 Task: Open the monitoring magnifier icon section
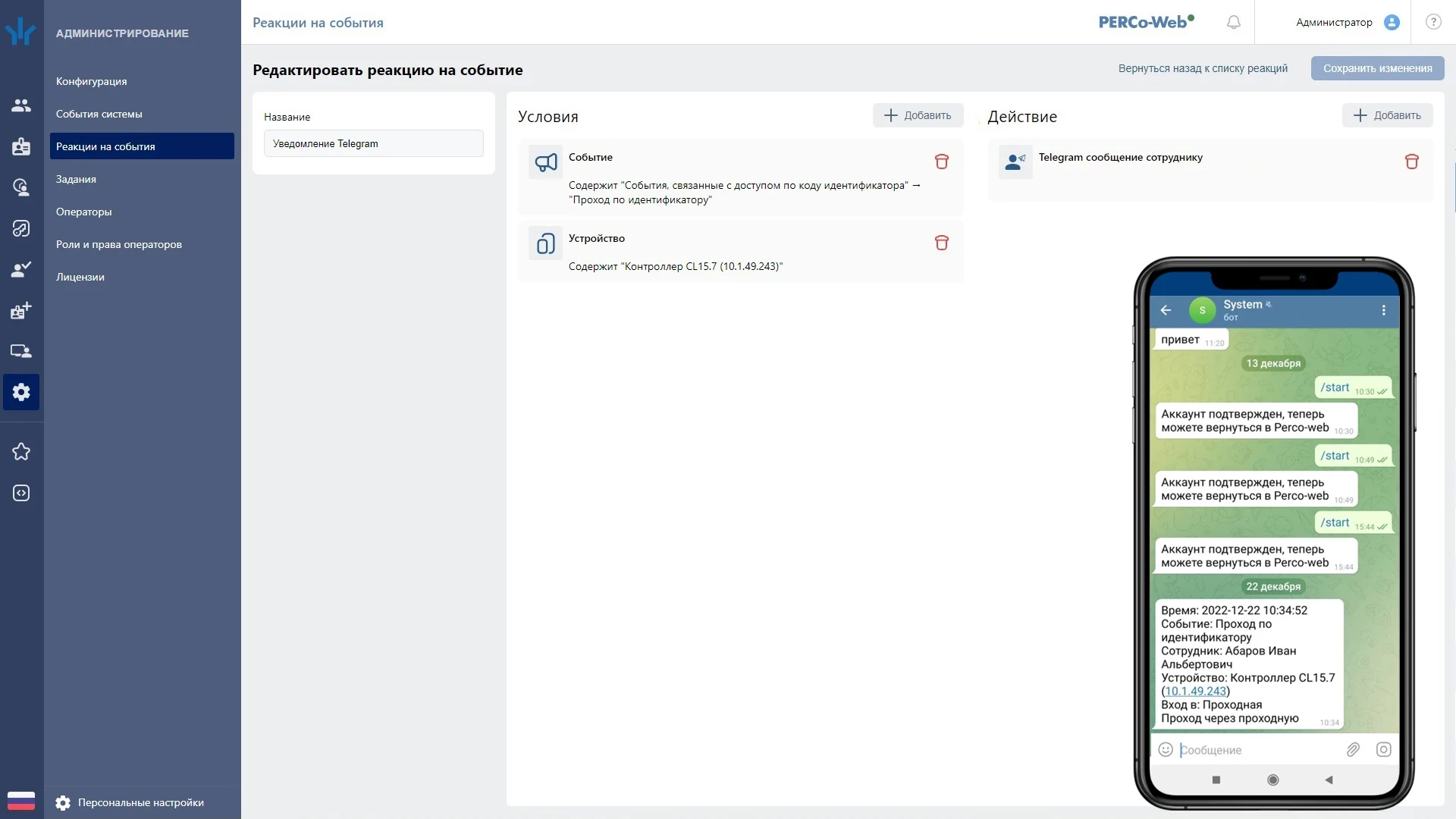(x=21, y=187)
